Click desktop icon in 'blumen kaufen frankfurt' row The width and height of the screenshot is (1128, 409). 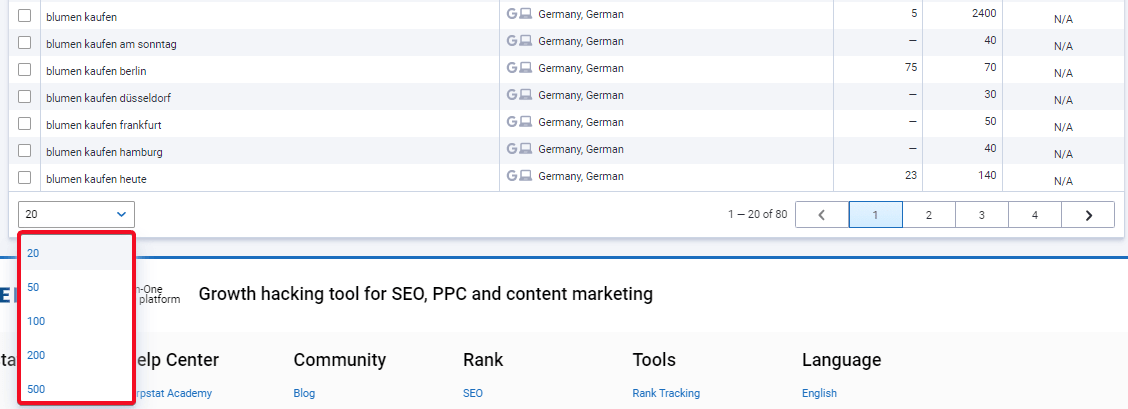(x=526, y=121)
